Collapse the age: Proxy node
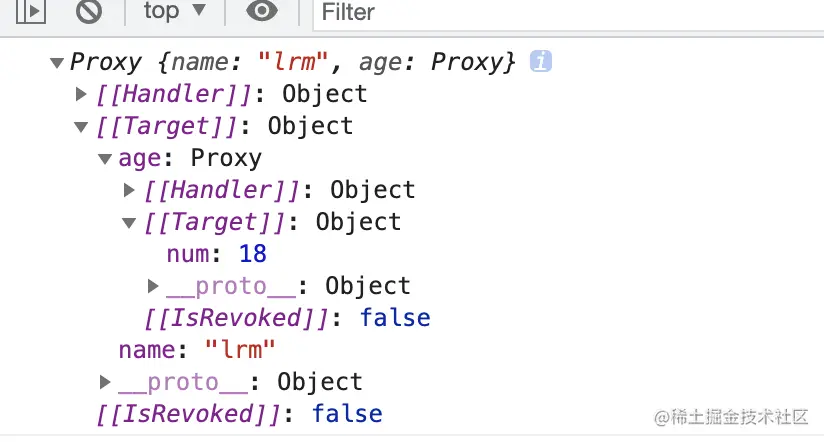824x442 pixels. click(105, 159)
